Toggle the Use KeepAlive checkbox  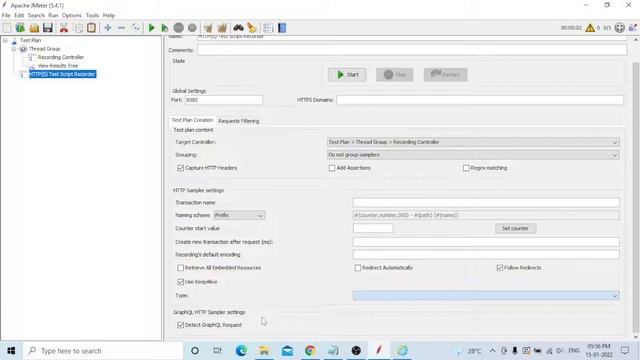(180, 282)
